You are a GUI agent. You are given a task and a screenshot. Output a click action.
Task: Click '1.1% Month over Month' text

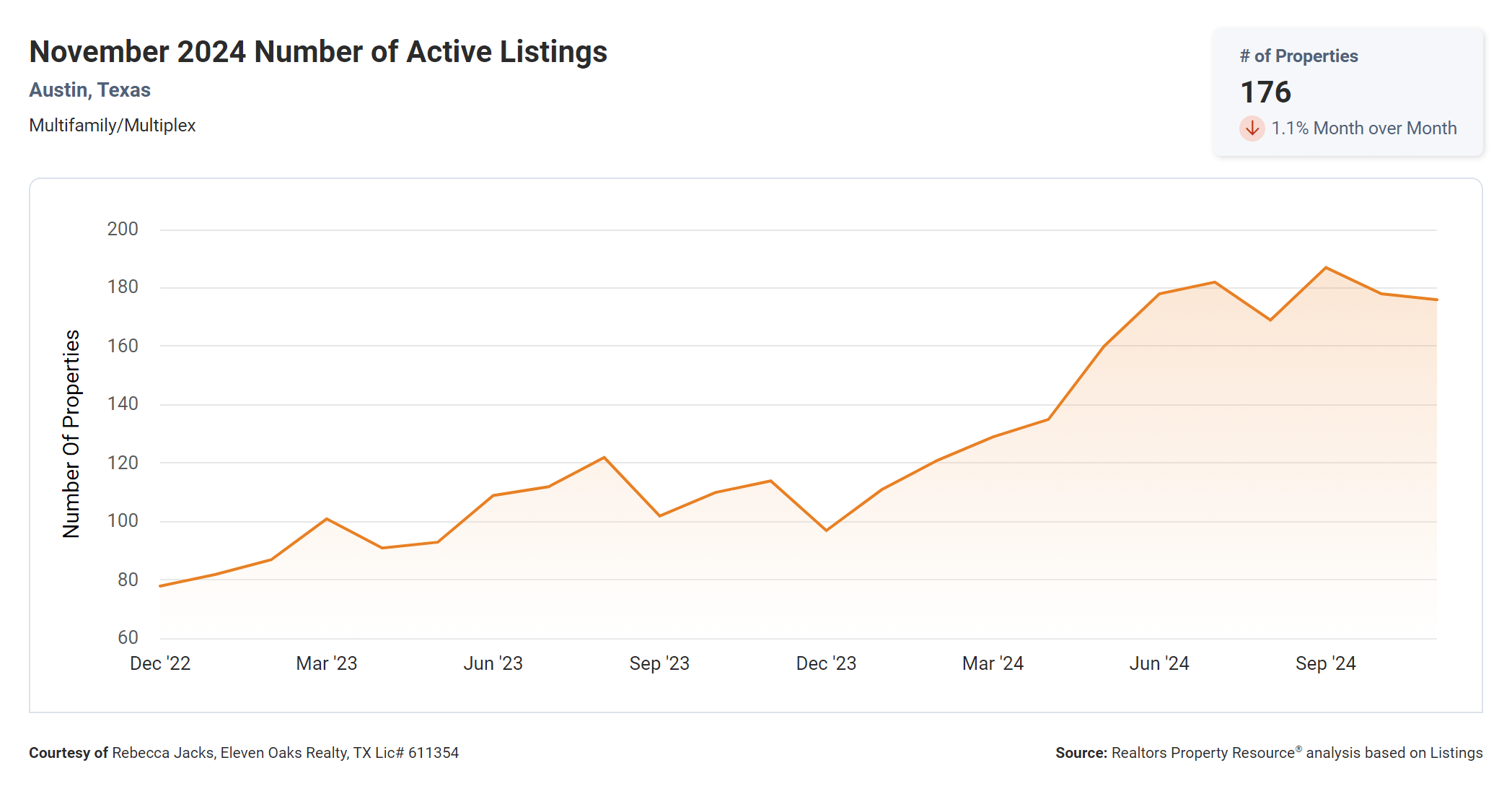[x=1363, y=128]
